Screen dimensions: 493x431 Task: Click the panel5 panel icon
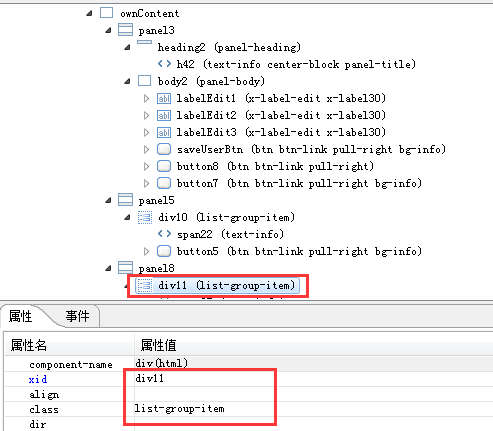click(125, 200)
